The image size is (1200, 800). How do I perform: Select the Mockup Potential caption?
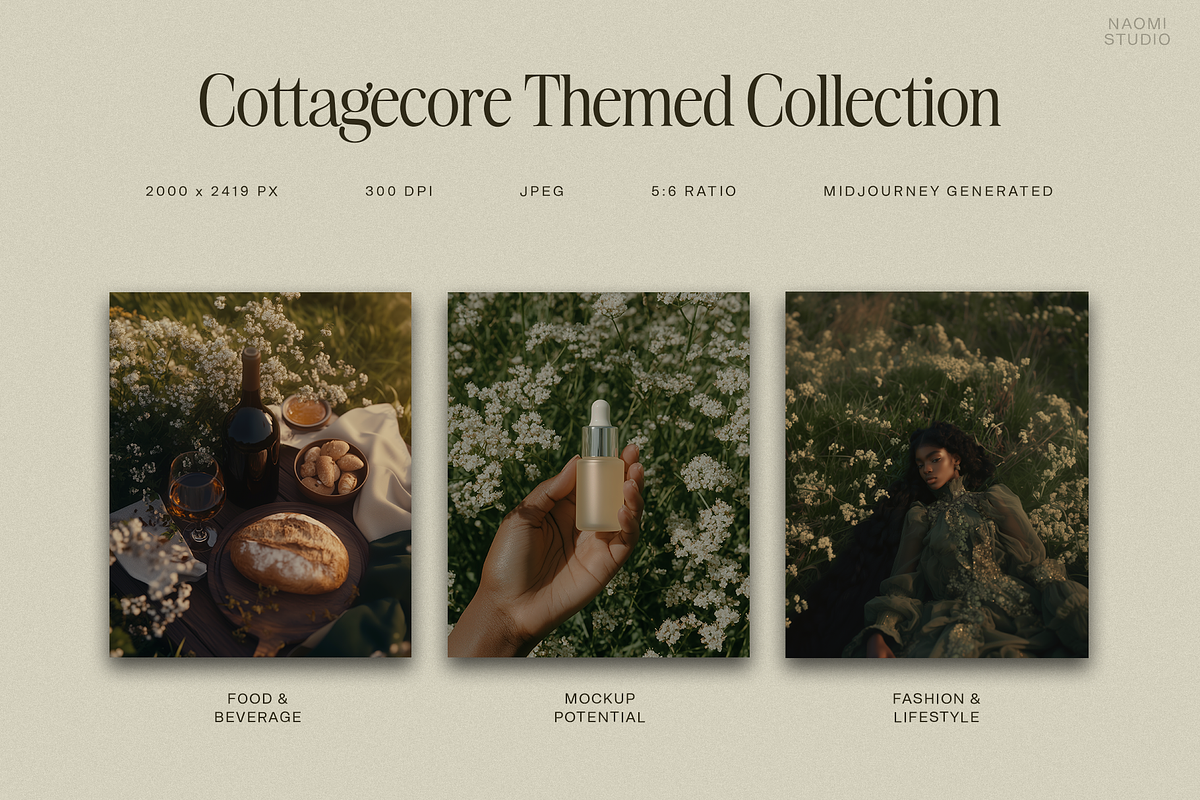point(600,707)
